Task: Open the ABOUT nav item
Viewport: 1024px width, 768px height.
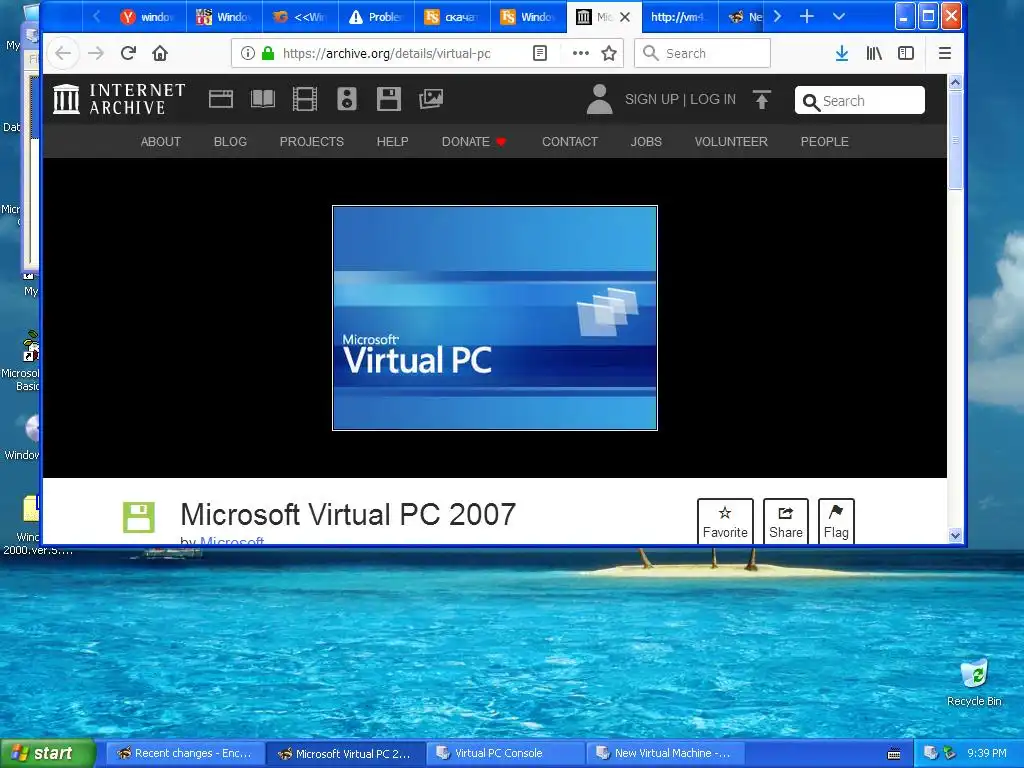Action: [161, 142]
